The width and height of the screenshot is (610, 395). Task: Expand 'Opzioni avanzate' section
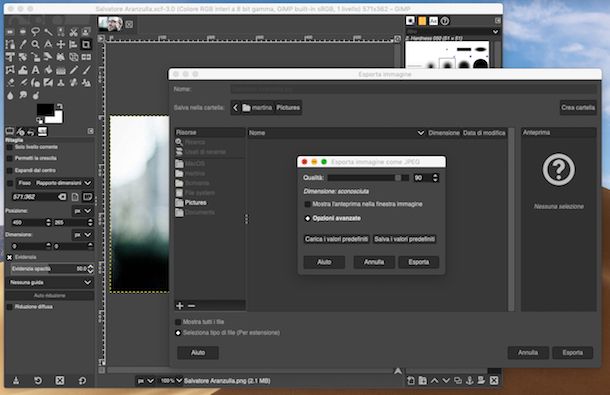click(x=307, y=218)
